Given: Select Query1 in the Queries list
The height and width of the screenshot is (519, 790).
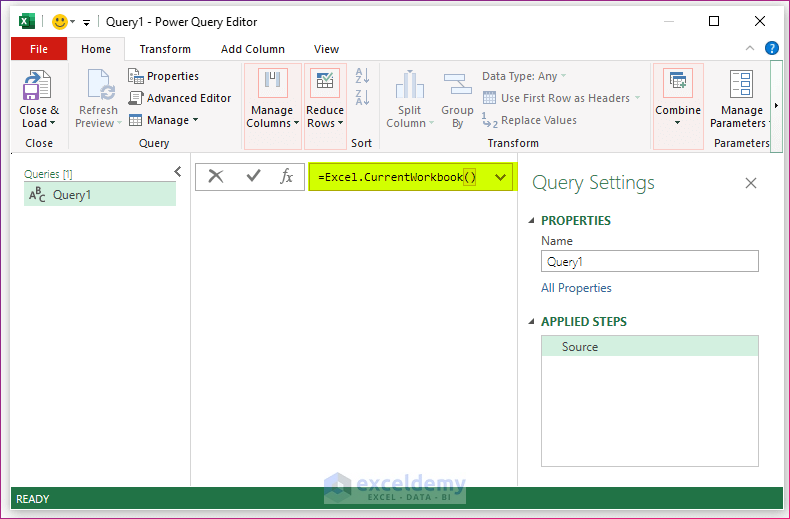Looking at the screenshot, I should [x=100, y=194].
